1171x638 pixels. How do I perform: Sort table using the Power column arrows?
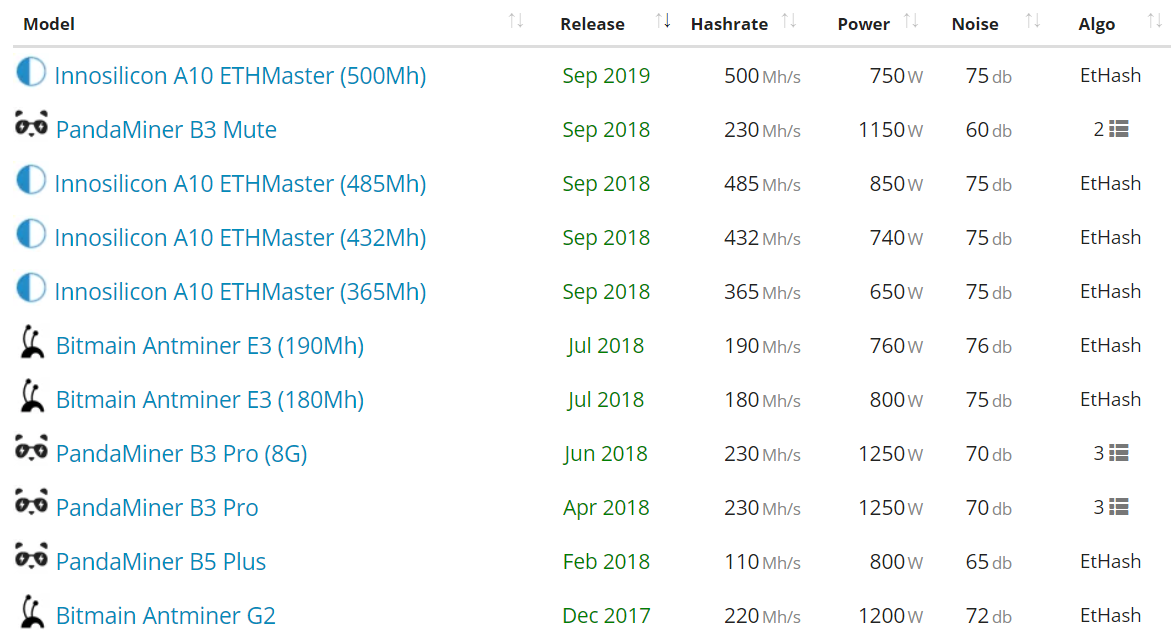coord(910,21)
